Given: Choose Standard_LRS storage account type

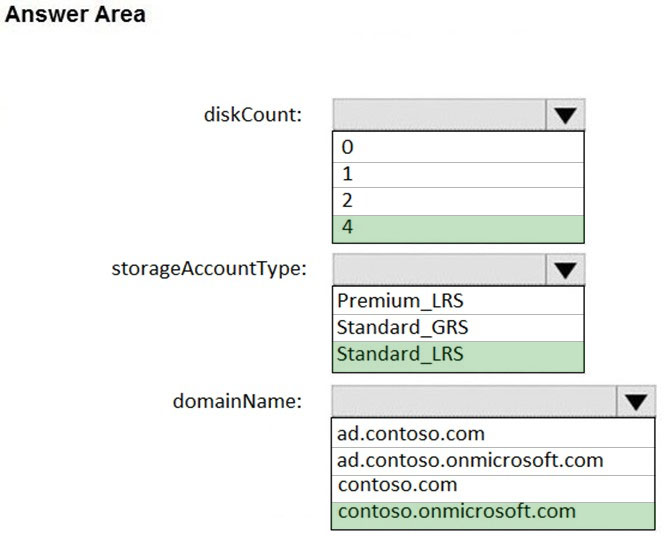Looking at the screenshot, I should pos(458,357).
